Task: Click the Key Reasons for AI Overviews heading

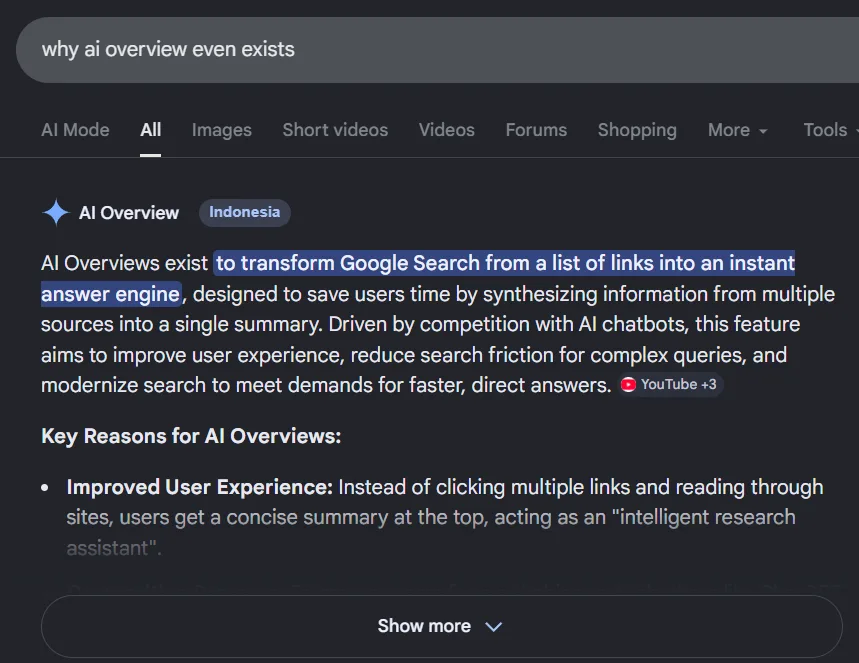Action: coord(191,436)
